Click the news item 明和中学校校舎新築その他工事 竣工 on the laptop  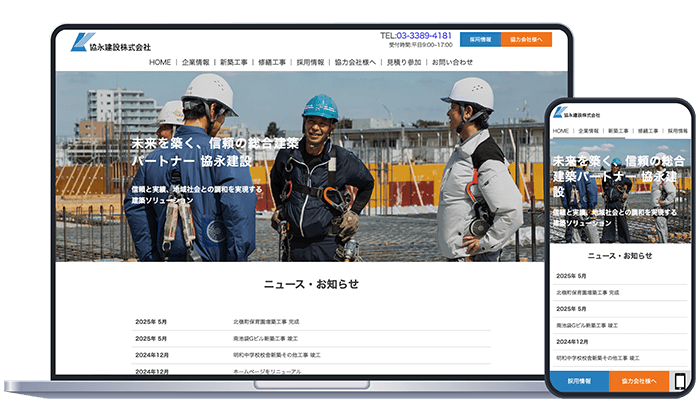click(277, 355)
